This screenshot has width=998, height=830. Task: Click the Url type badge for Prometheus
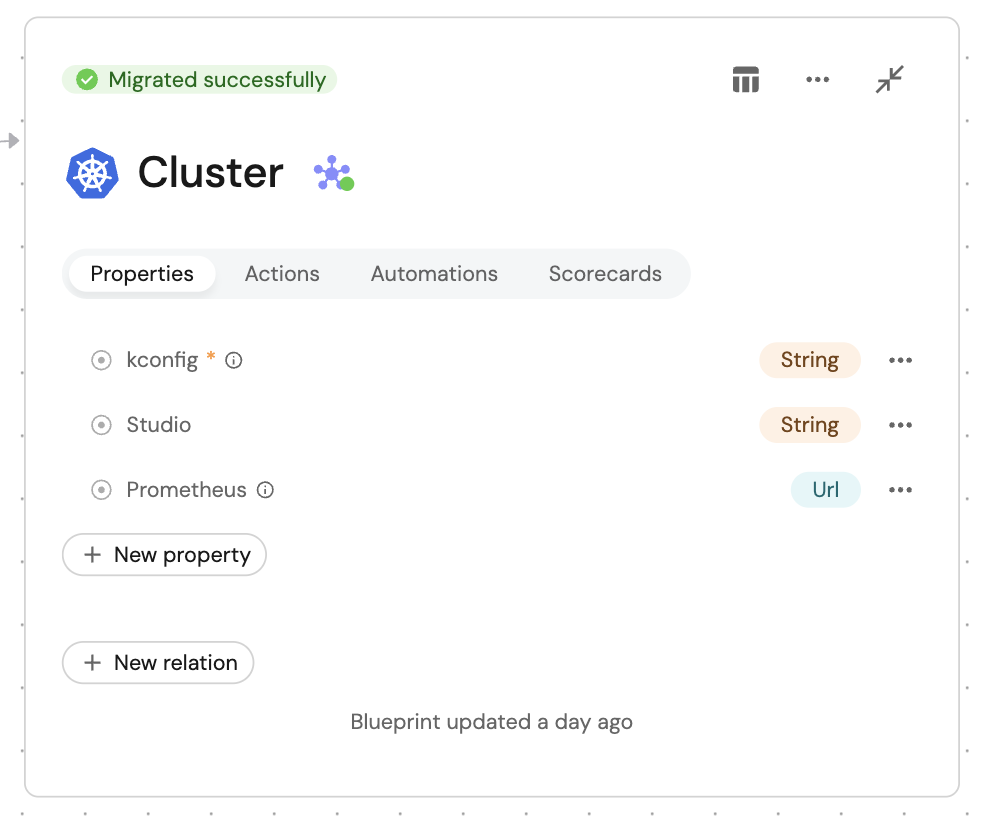pyautogui.click(x=825, y=490)
